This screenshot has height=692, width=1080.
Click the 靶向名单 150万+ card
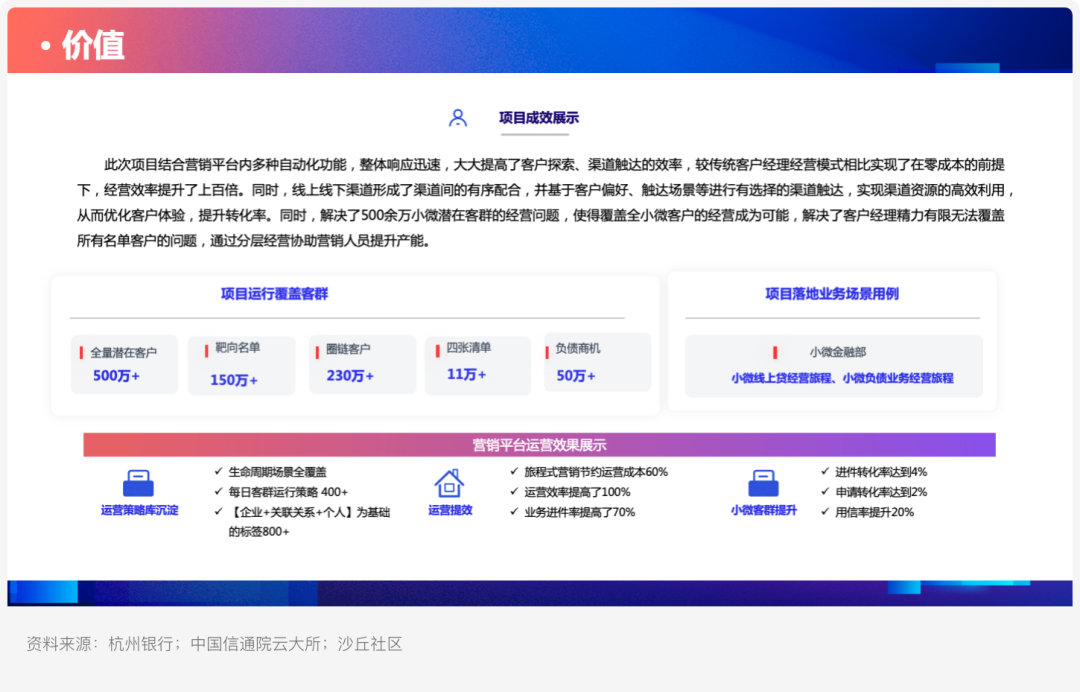click(242, 366)
